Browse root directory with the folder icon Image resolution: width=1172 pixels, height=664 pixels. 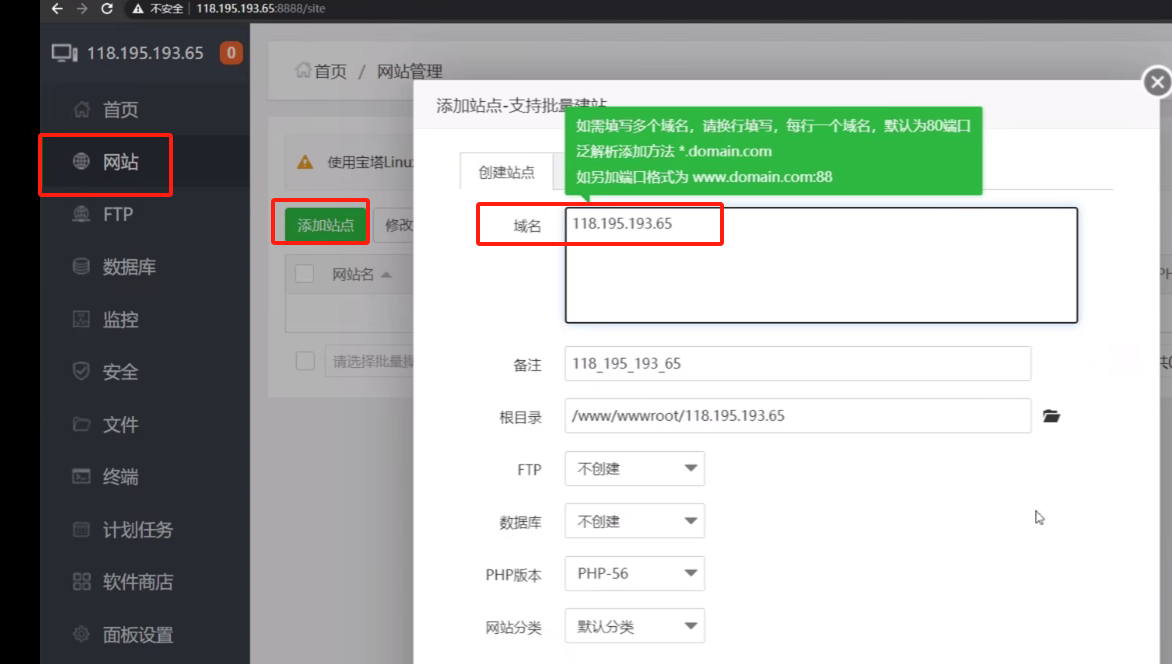click(1051, 416)
